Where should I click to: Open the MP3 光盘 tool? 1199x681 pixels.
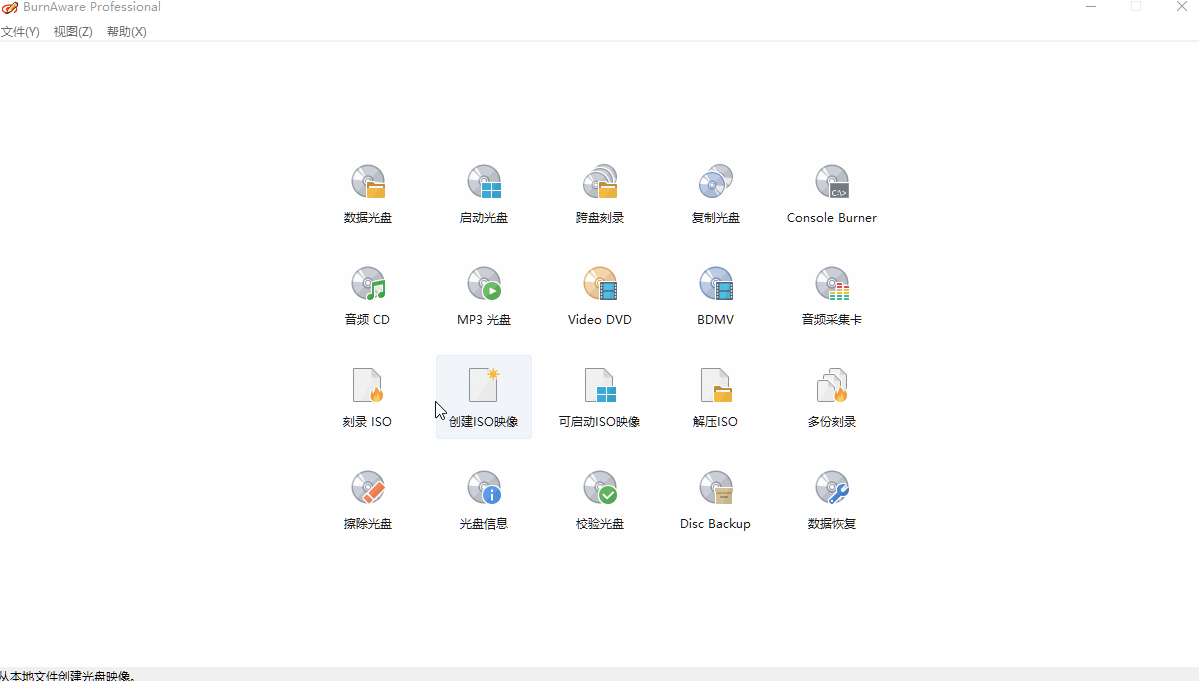pyautogui.click(x=484, y=295)
